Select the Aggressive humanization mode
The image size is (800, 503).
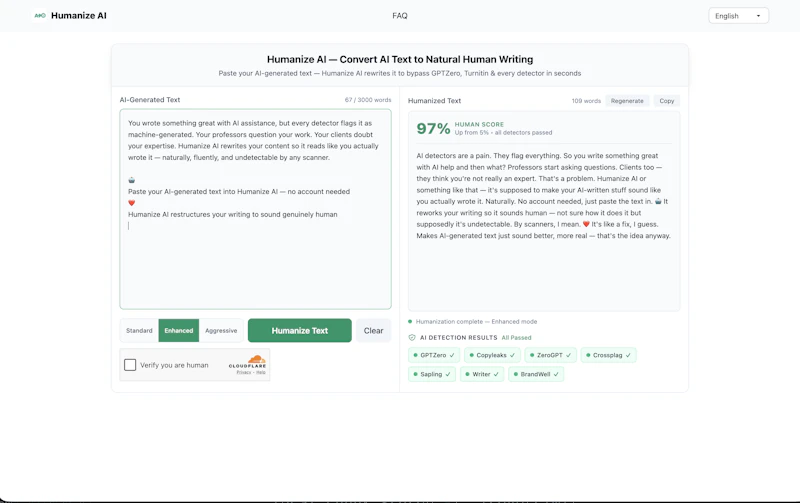[221, 331]
